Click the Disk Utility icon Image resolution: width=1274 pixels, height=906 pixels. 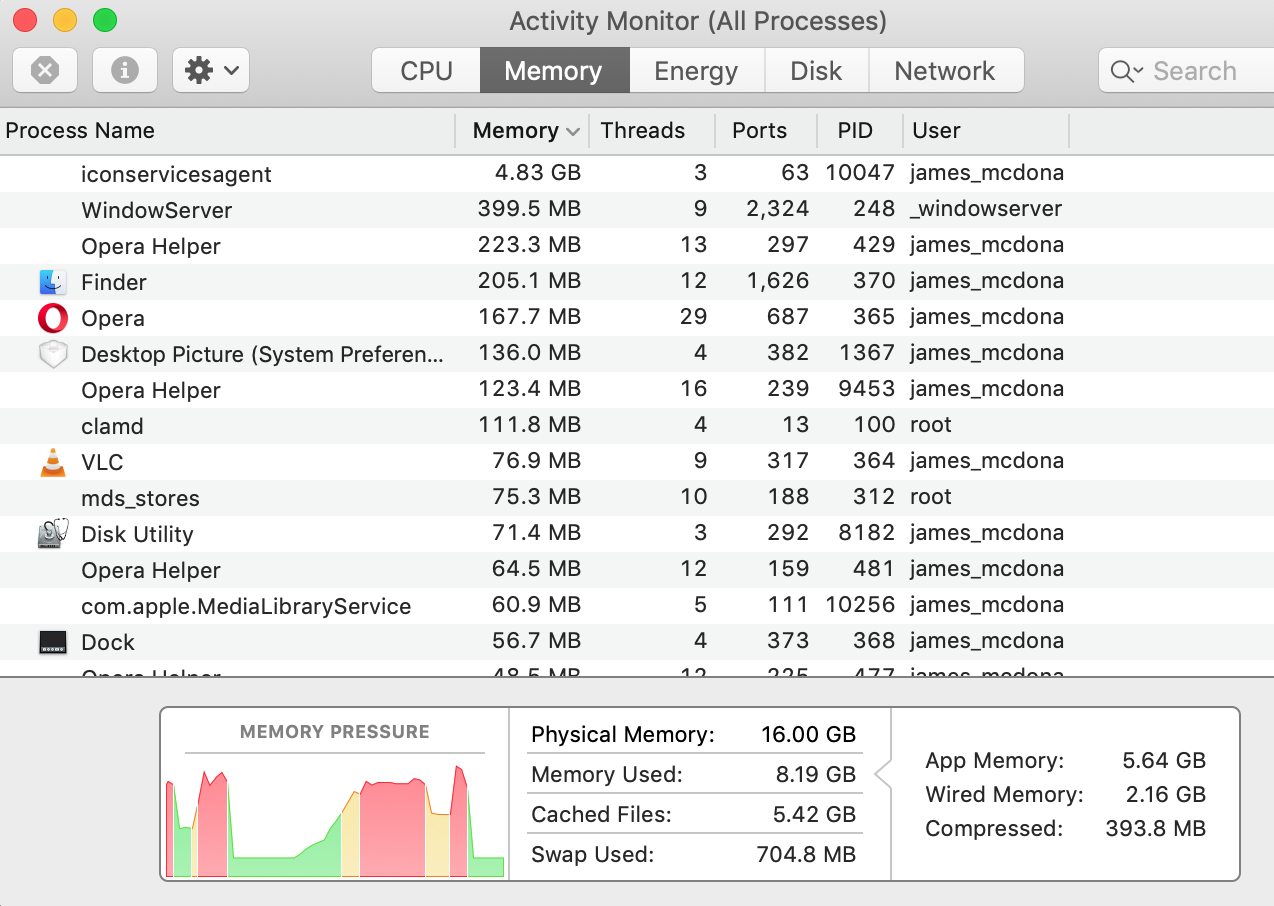[x=52, y=534]
